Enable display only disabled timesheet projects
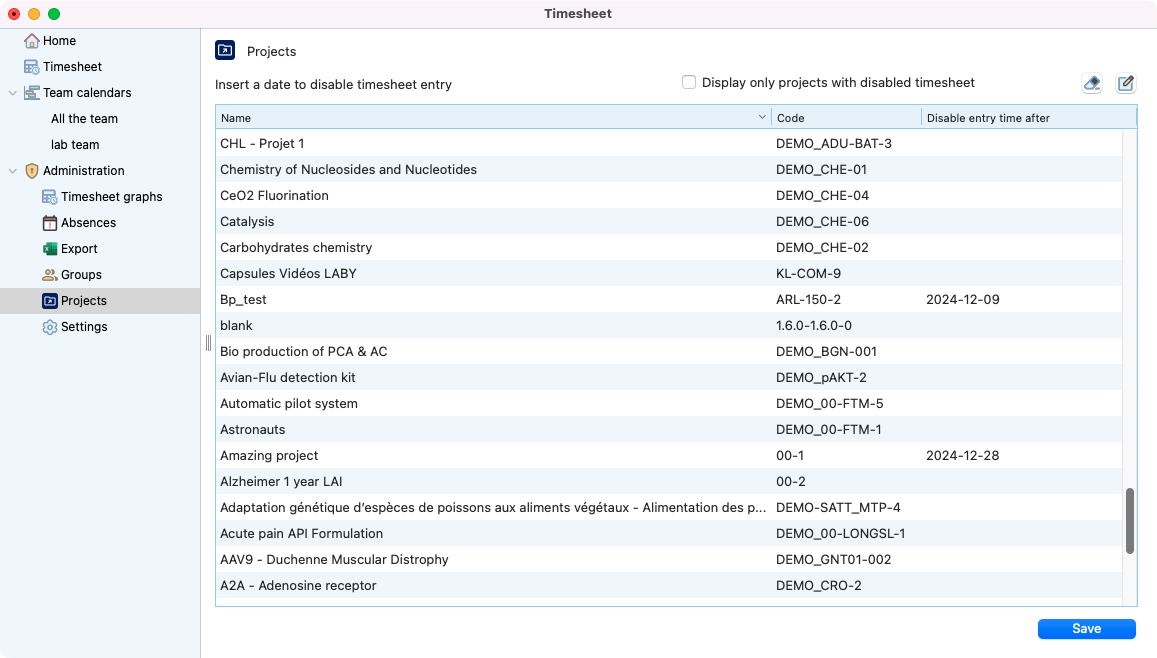 (688, 82)
